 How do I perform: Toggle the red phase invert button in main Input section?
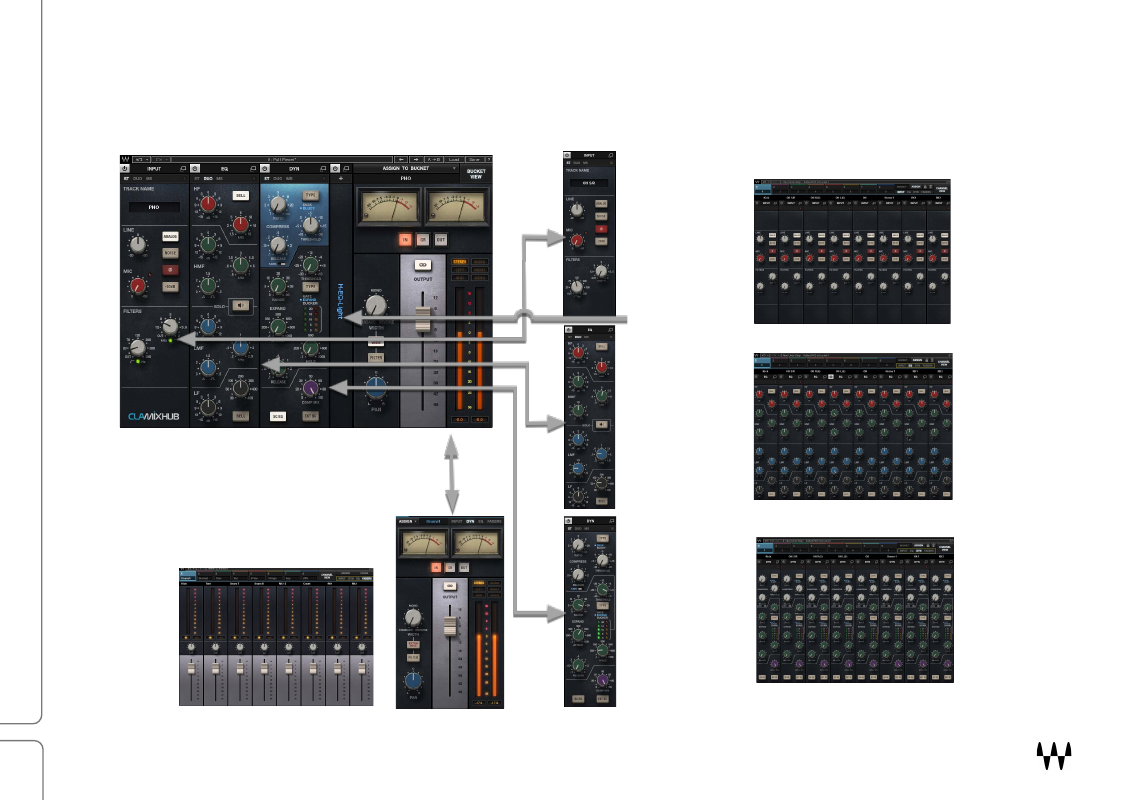[x=170, y=270]
